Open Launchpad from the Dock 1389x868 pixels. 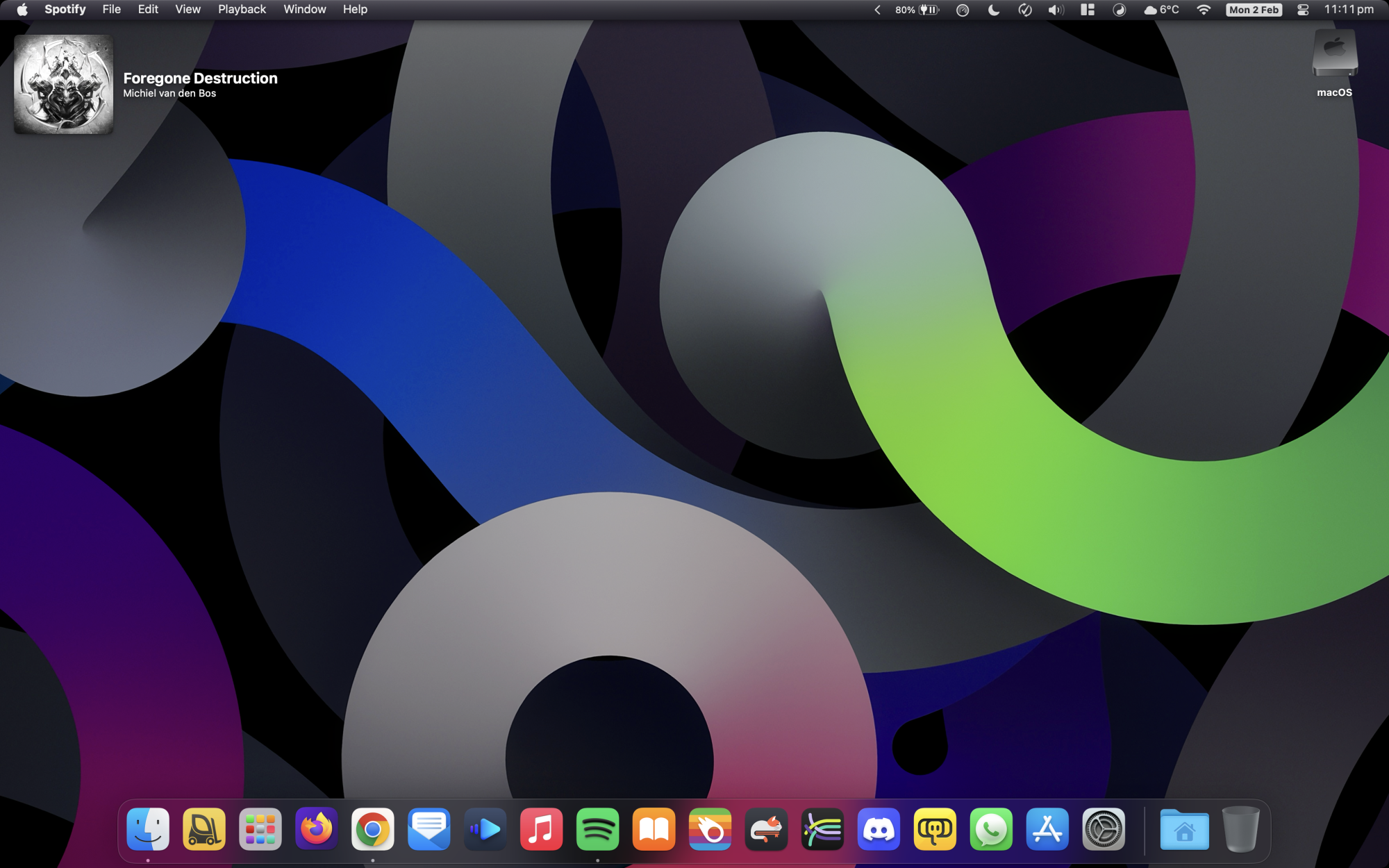pyautogui.click(x=260, y=828)
